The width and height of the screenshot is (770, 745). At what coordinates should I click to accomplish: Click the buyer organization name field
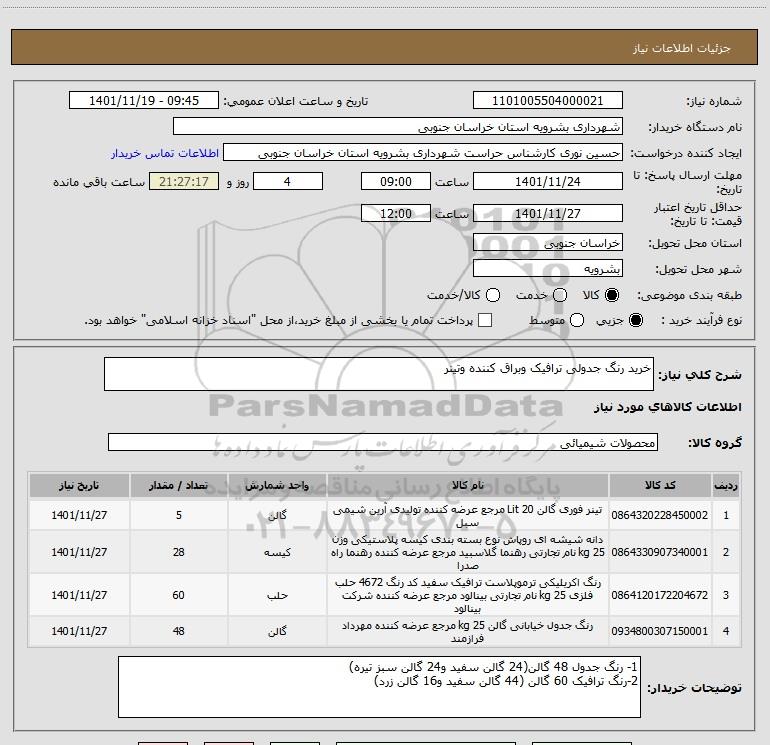pyautogui.click(x=398, y=127)
